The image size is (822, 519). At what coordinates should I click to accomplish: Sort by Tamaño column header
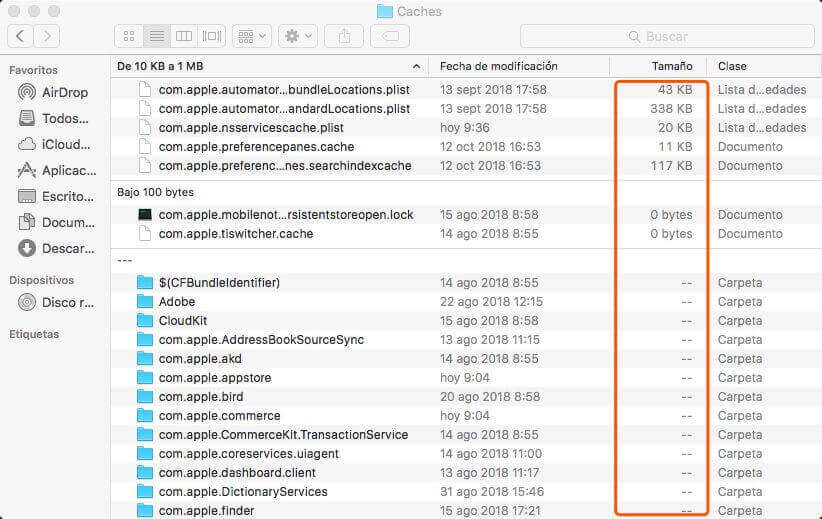point(672,66)
